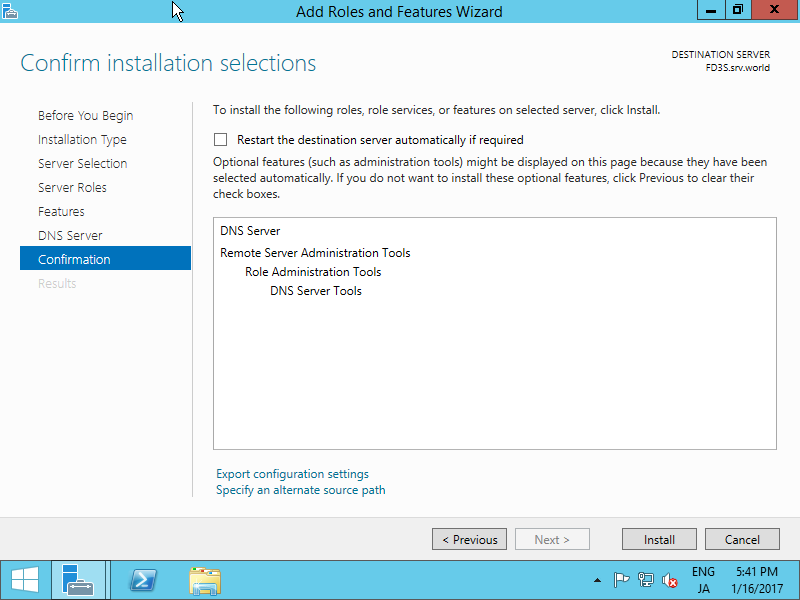
Task: Click the Action Center flag icon
Action: [x=621, y=580]
